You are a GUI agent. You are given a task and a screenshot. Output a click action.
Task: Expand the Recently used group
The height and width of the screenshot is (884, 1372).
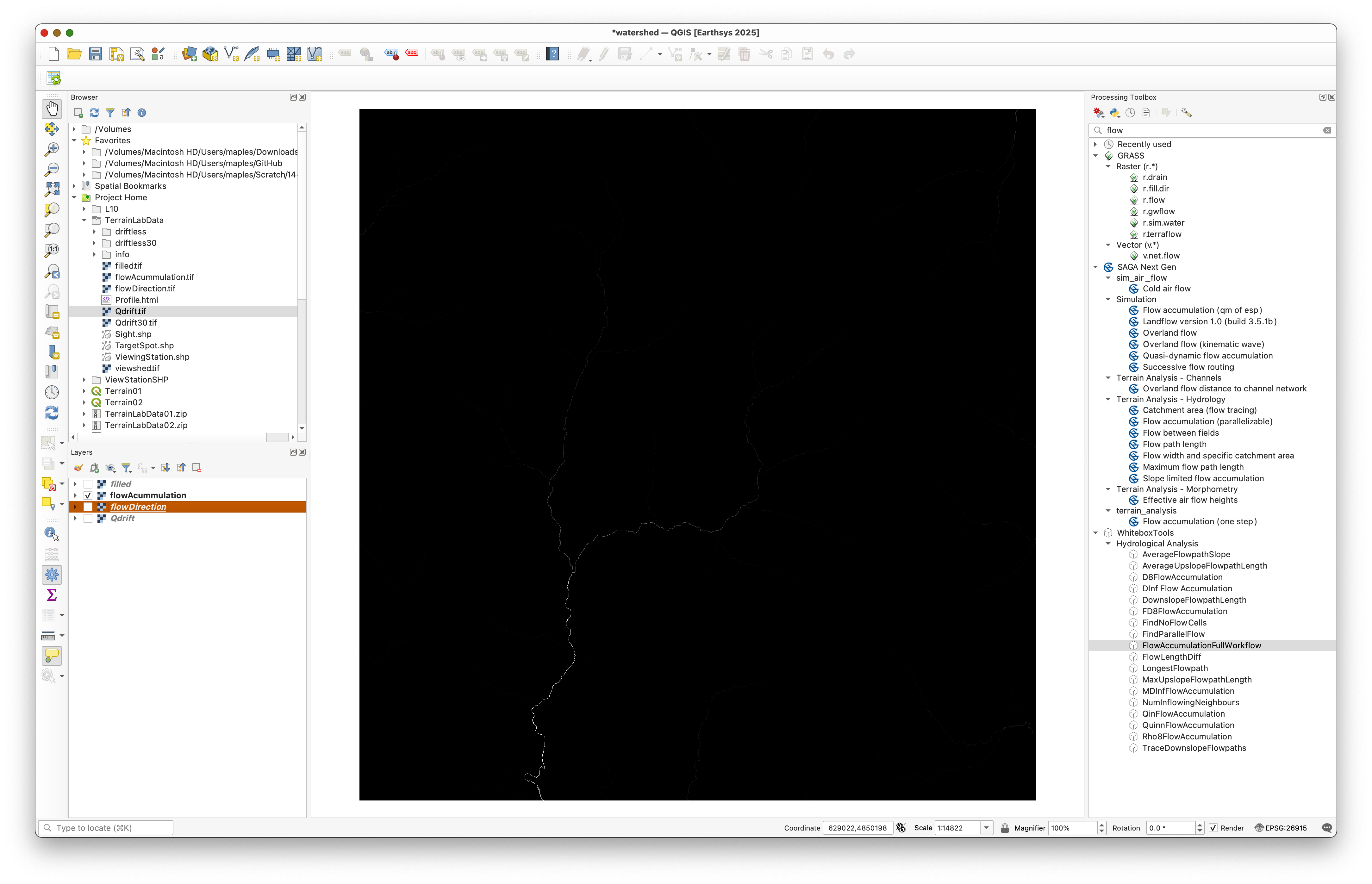(x=1095, y=144)
